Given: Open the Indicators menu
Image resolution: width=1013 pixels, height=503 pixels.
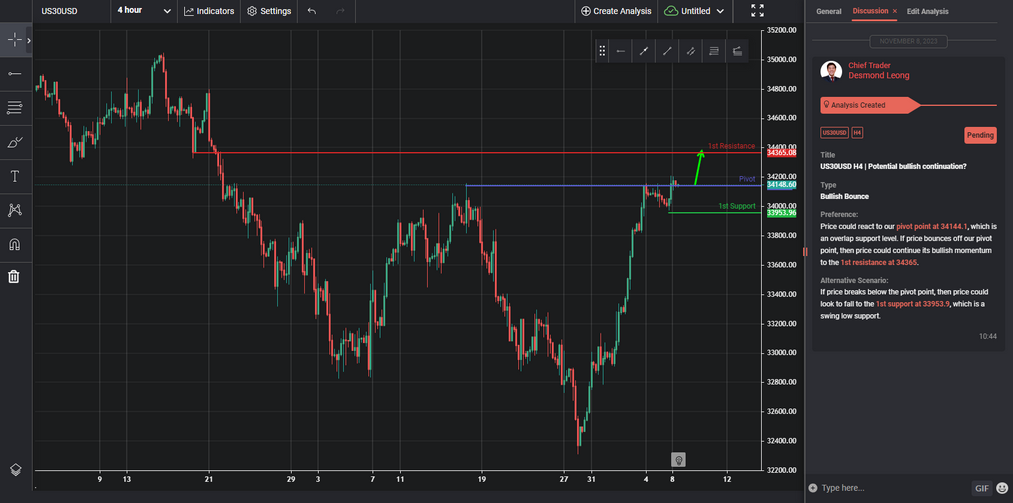Looking at the screenshot, I should click(x=209, y=11).
